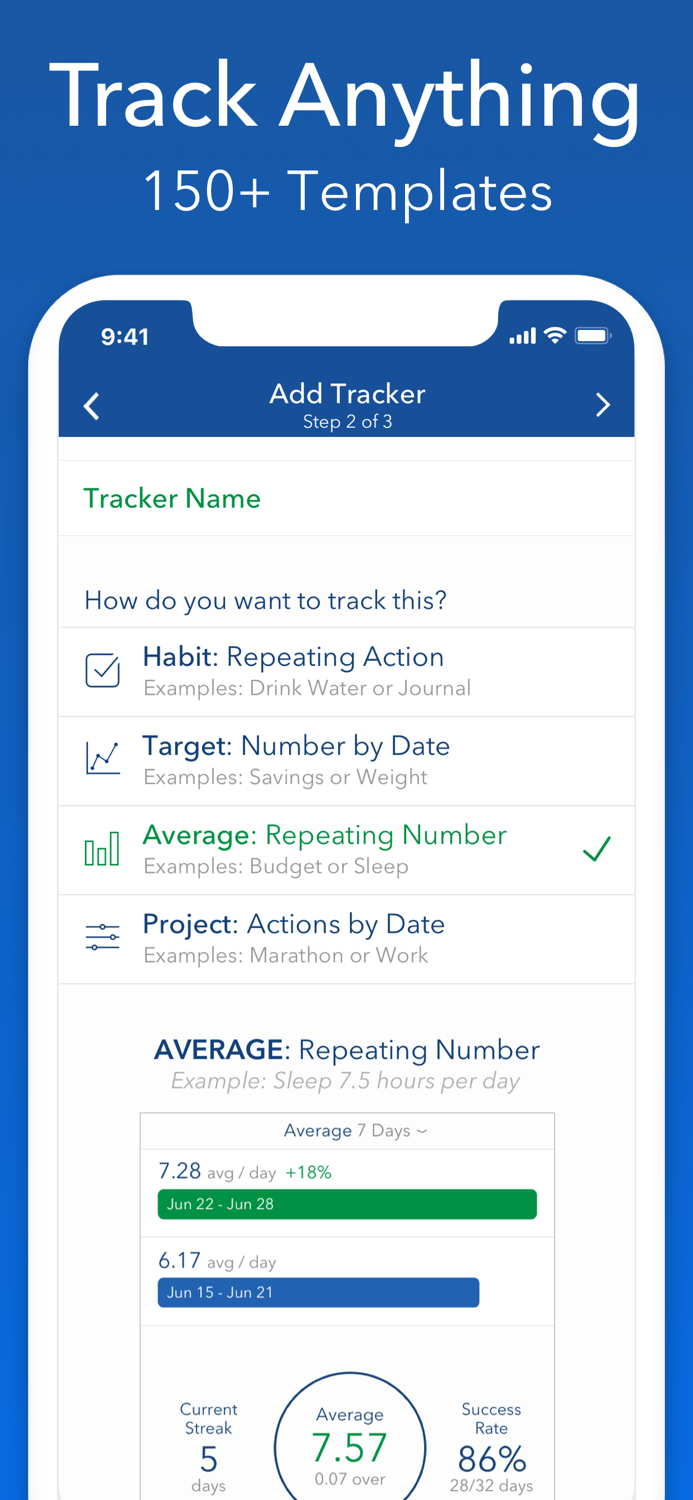
Task: Click the forward chevron in the header
Action: [604, 405]
